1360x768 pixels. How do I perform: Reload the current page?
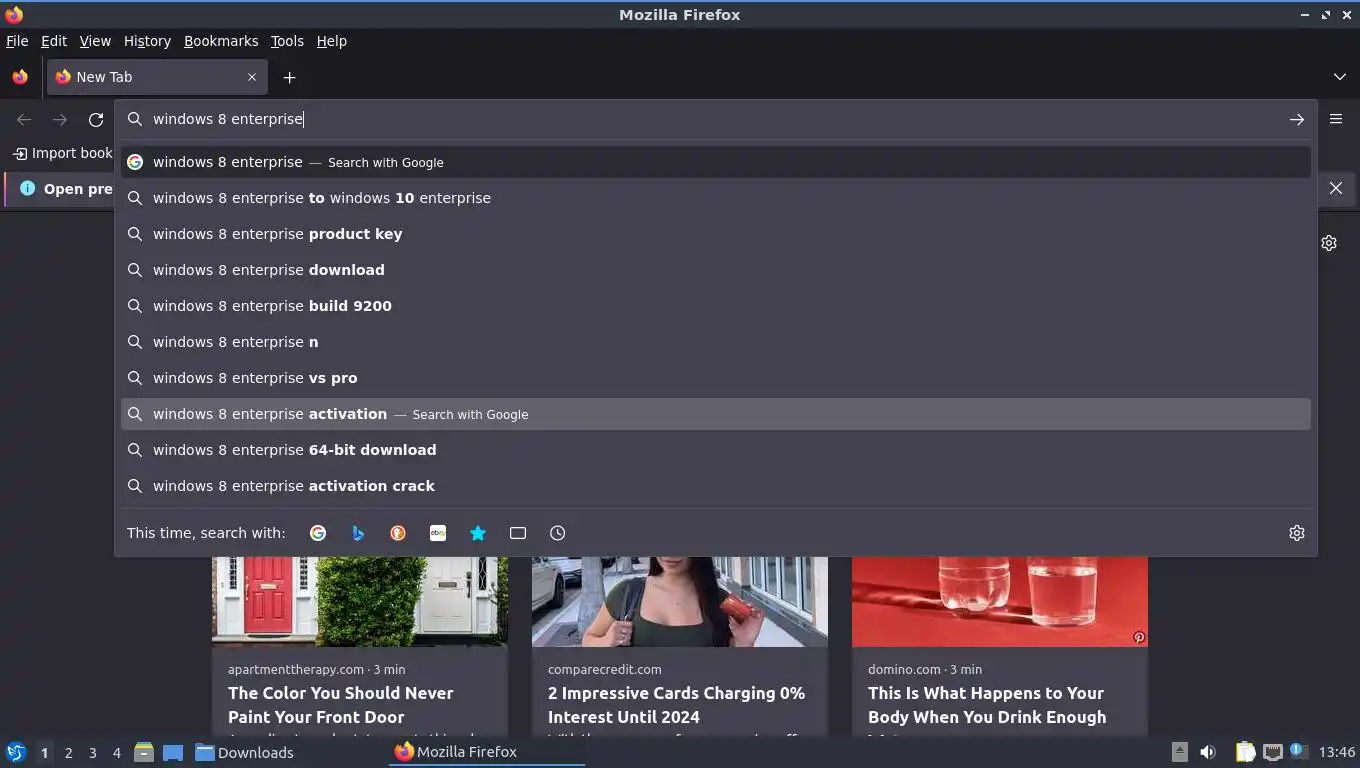pyautogui.click(x=96, y=119)
